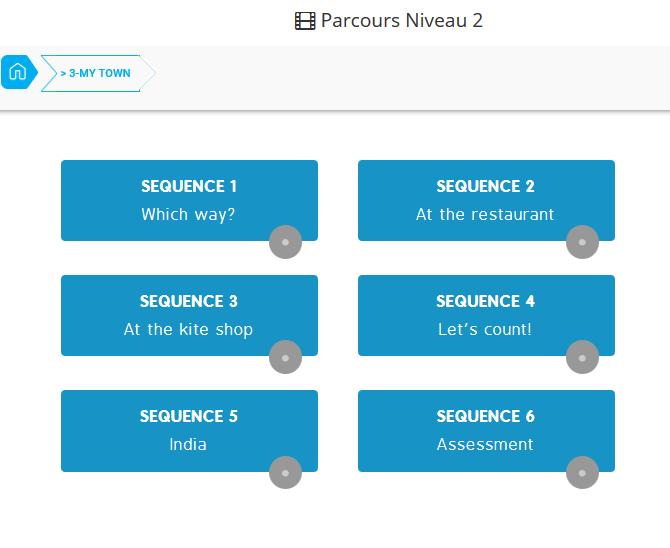Click the home icon in the breadcrumb
Screen dimensions: 670x548
17,73
